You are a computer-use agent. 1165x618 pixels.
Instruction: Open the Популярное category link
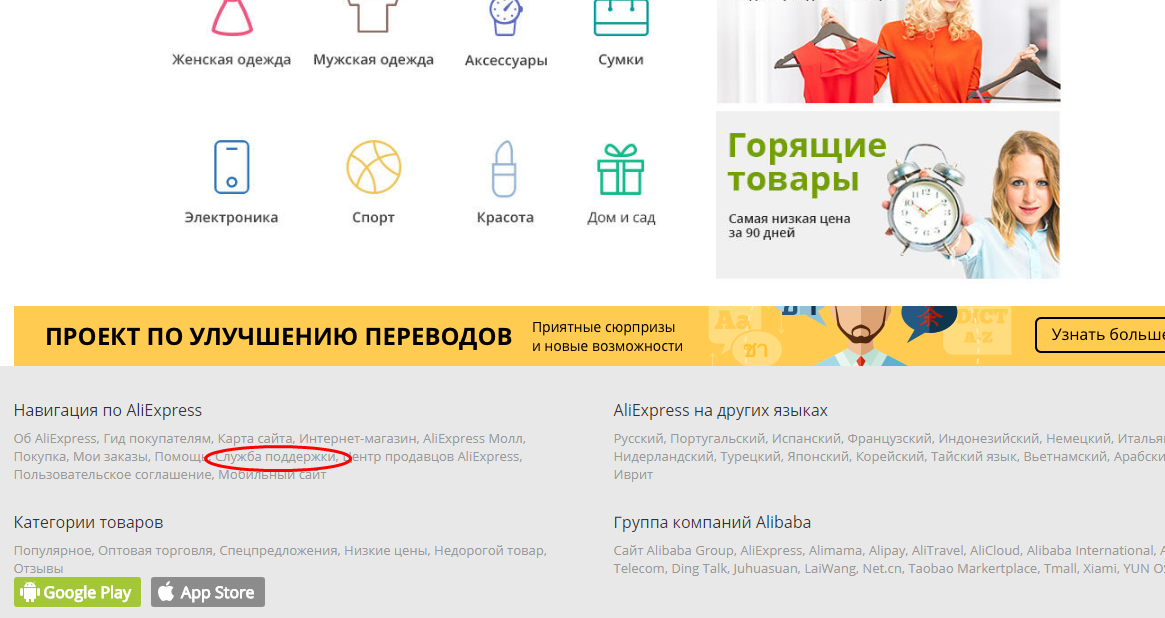(x=52, y=550)
